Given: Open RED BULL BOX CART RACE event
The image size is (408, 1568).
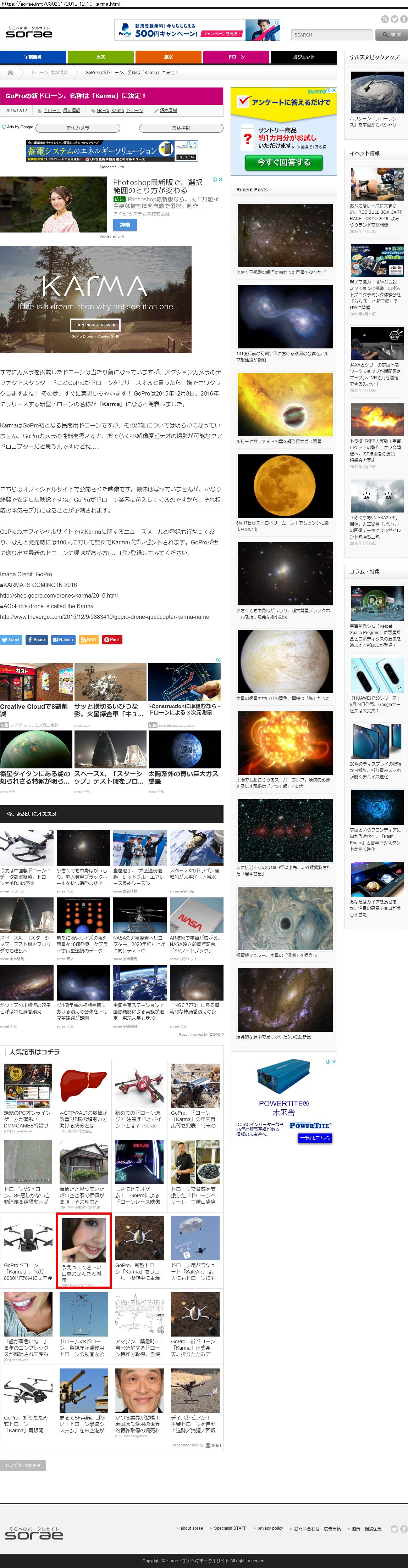Looking at the screenshot, I should pos(377,200).
